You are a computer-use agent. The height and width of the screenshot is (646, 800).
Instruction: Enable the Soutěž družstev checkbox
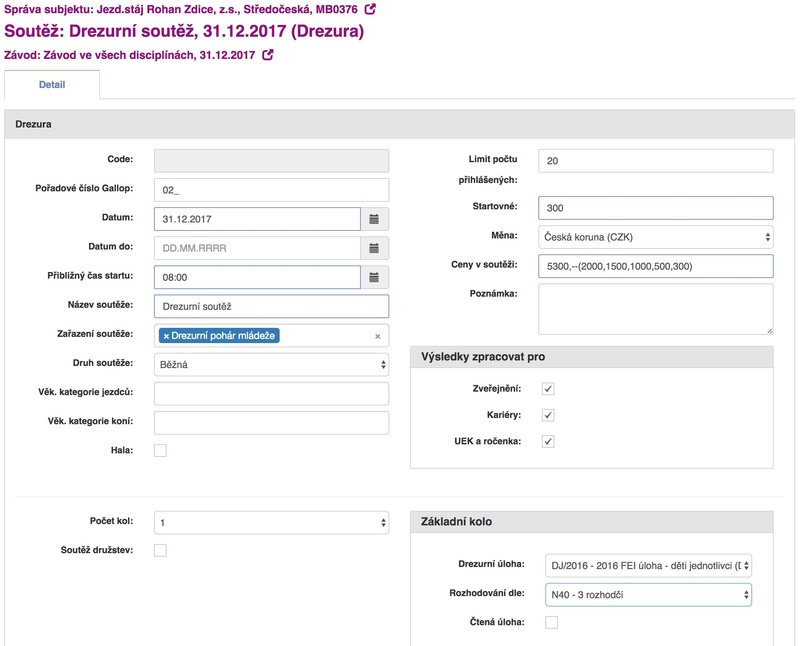(x=161, y=550)
